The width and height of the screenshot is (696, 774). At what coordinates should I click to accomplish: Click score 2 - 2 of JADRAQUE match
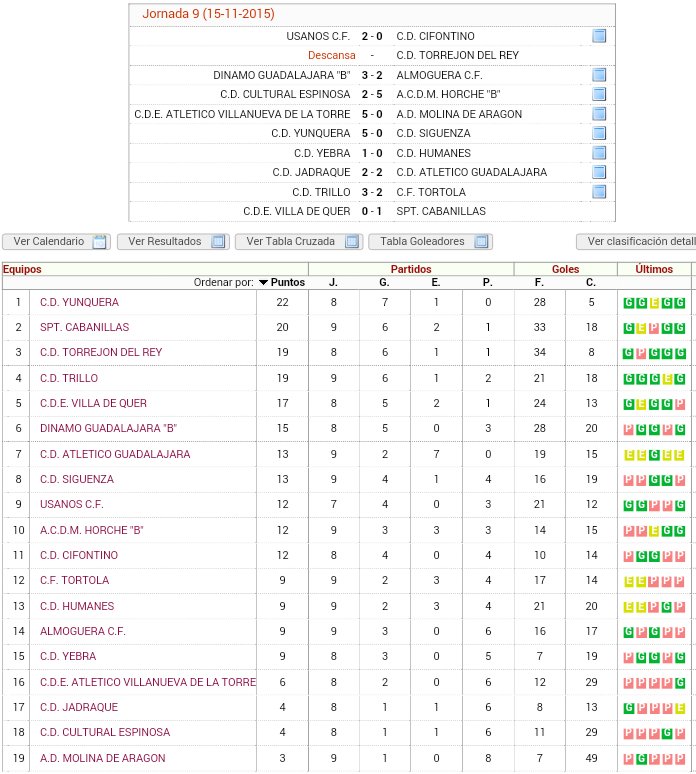372,172
